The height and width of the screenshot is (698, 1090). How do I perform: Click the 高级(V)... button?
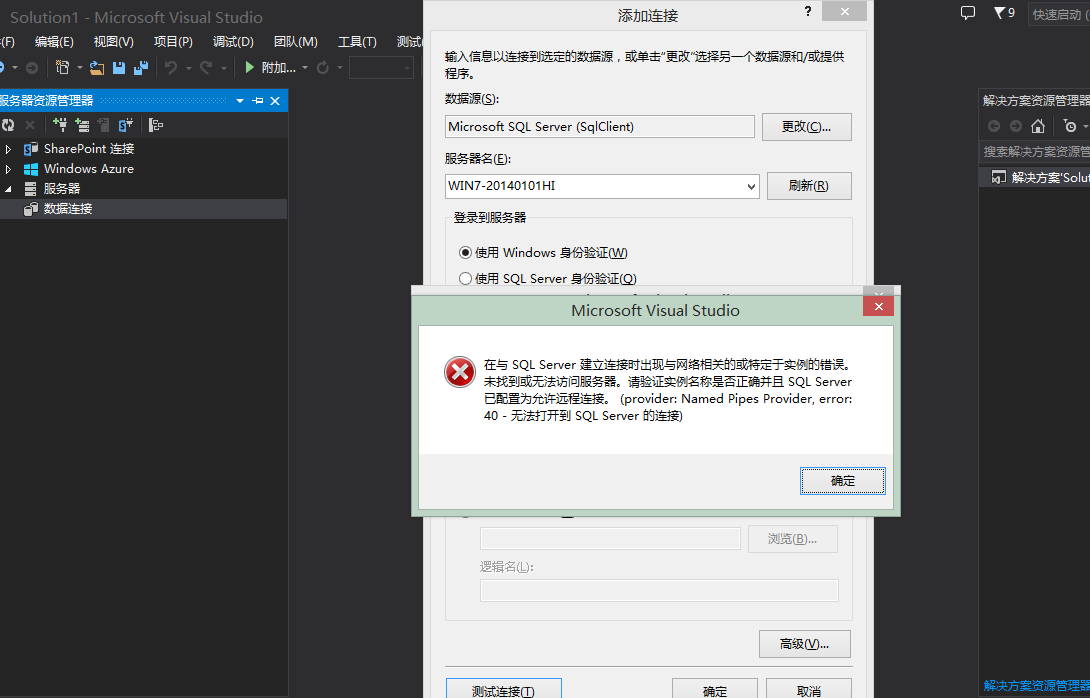(x=804, y=644)
